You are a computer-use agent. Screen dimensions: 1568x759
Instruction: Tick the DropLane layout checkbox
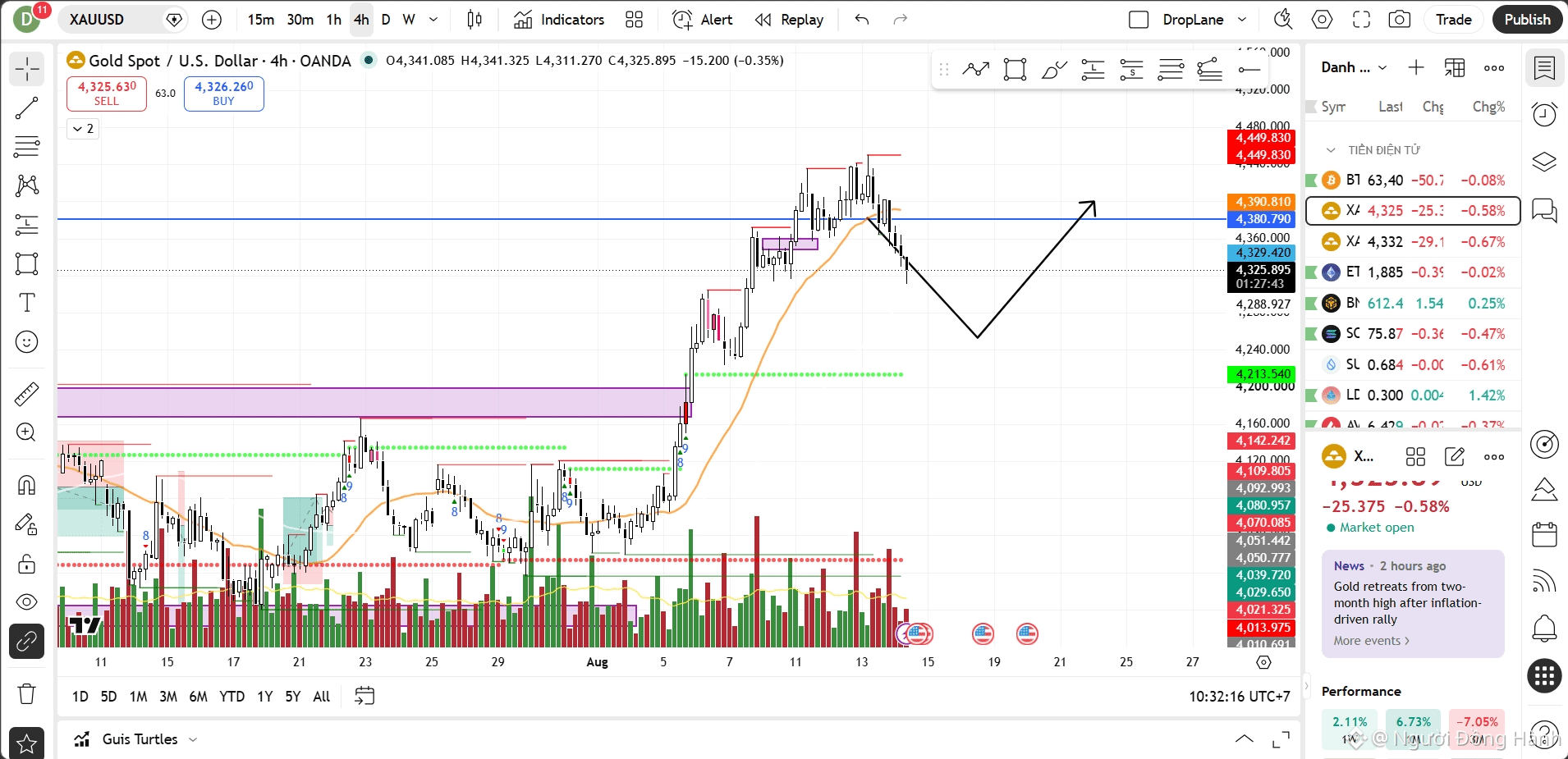coord(1139,20)
